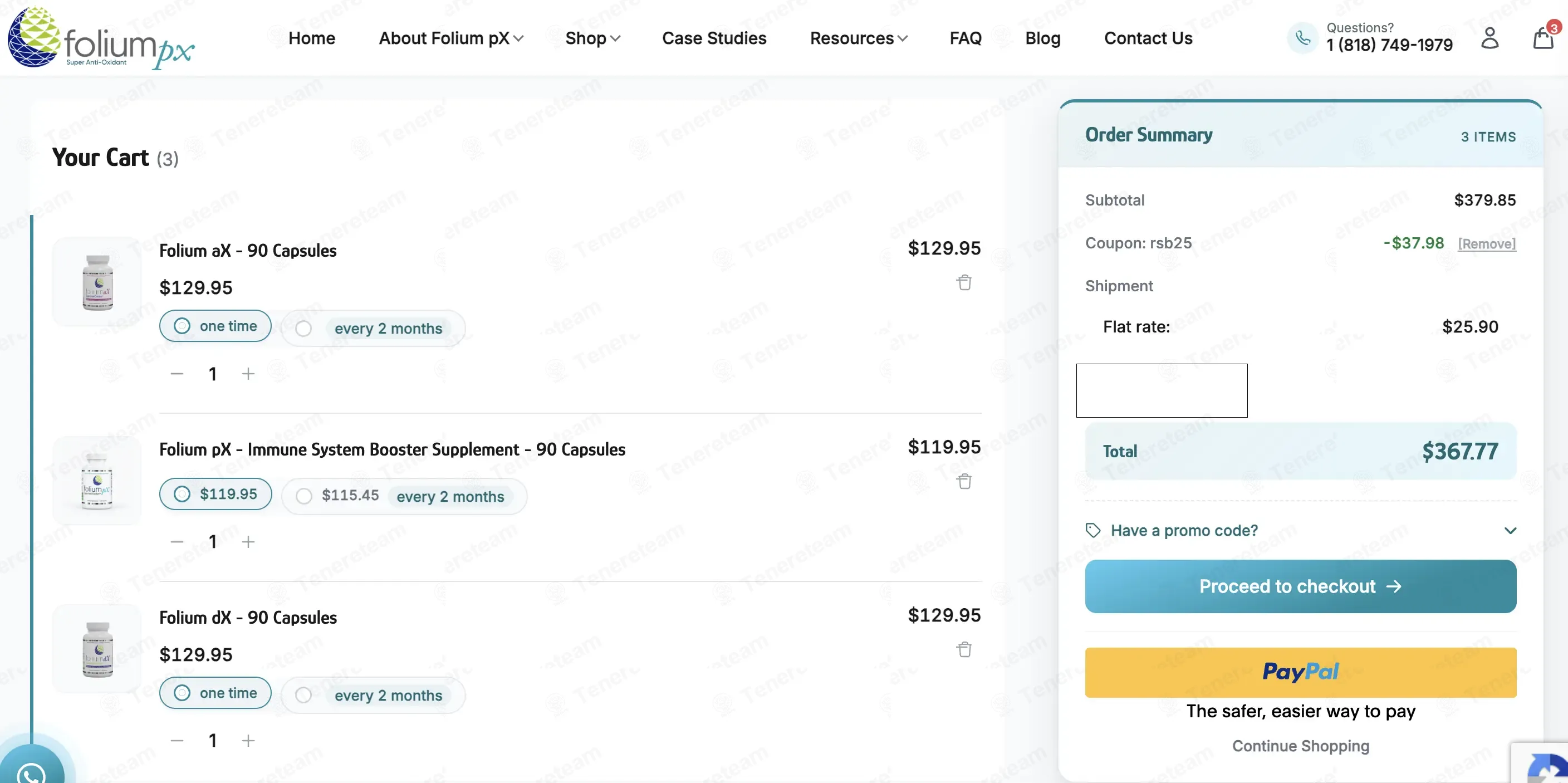This screenshot has height=783, width=1568.
Task: Choose $115.45 every 2 months for Folium pX
Action: [x=404, y=496]
